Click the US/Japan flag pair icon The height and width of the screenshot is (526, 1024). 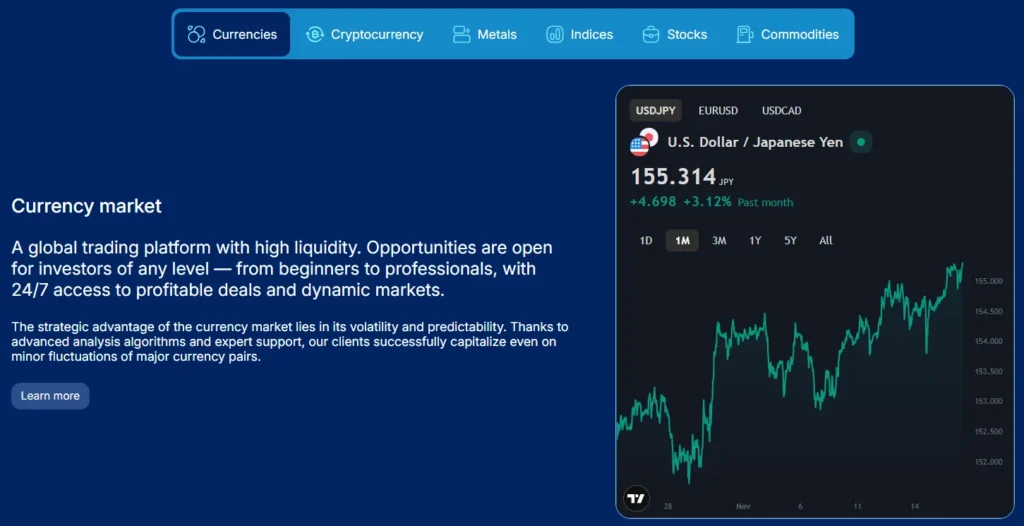(x=644, y=142)
